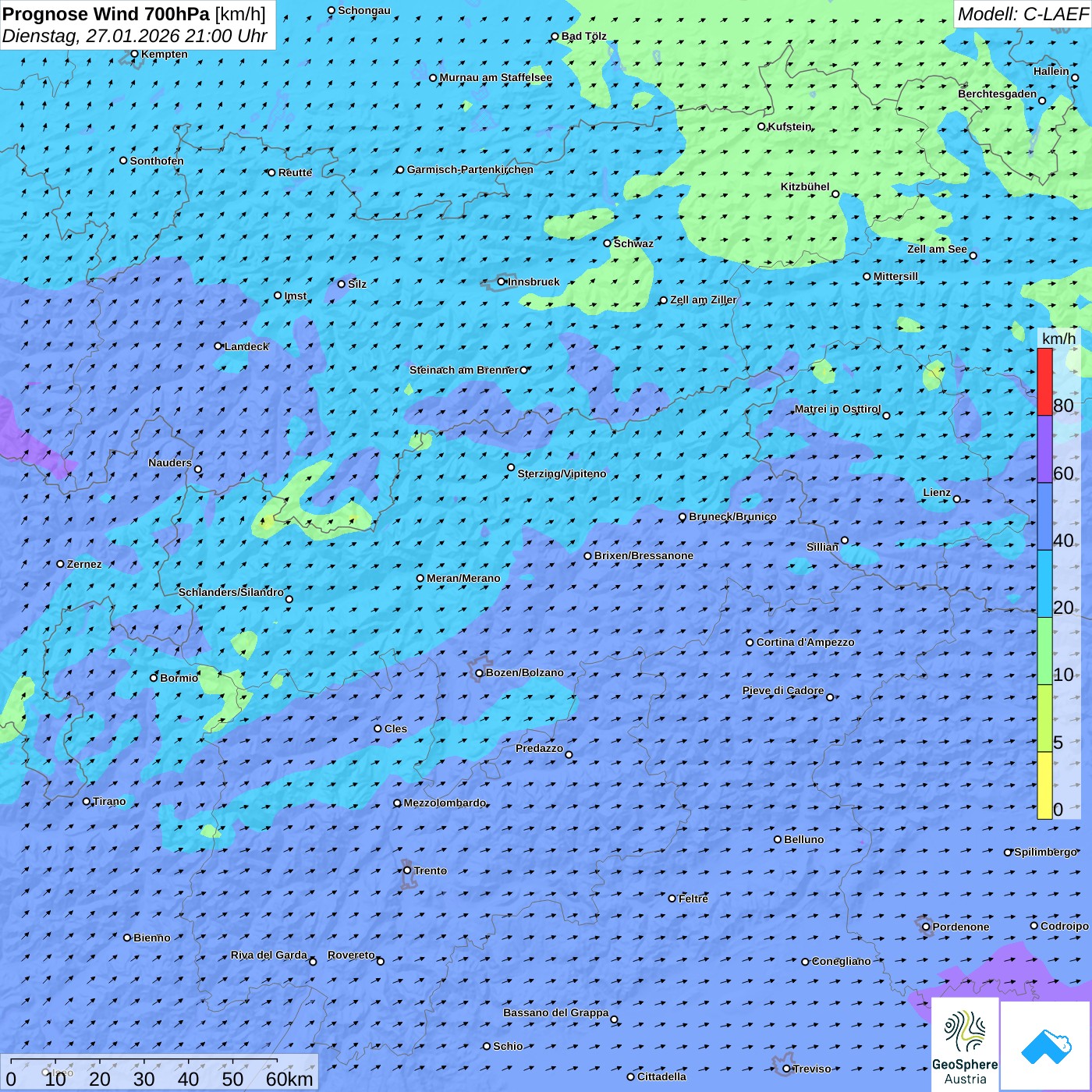1092x1092 pixels.
Task: Click the blue cloud app logo
Action: [x=1045, y=1045]
